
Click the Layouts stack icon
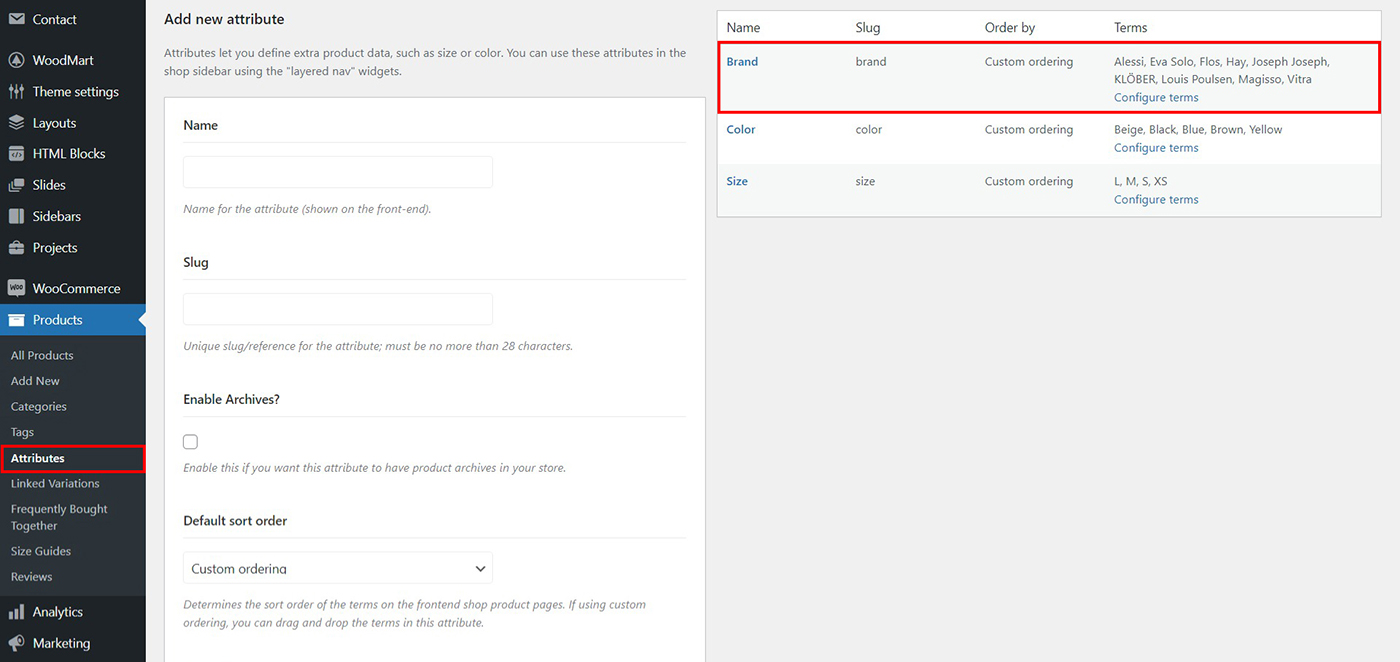point(16,123)
